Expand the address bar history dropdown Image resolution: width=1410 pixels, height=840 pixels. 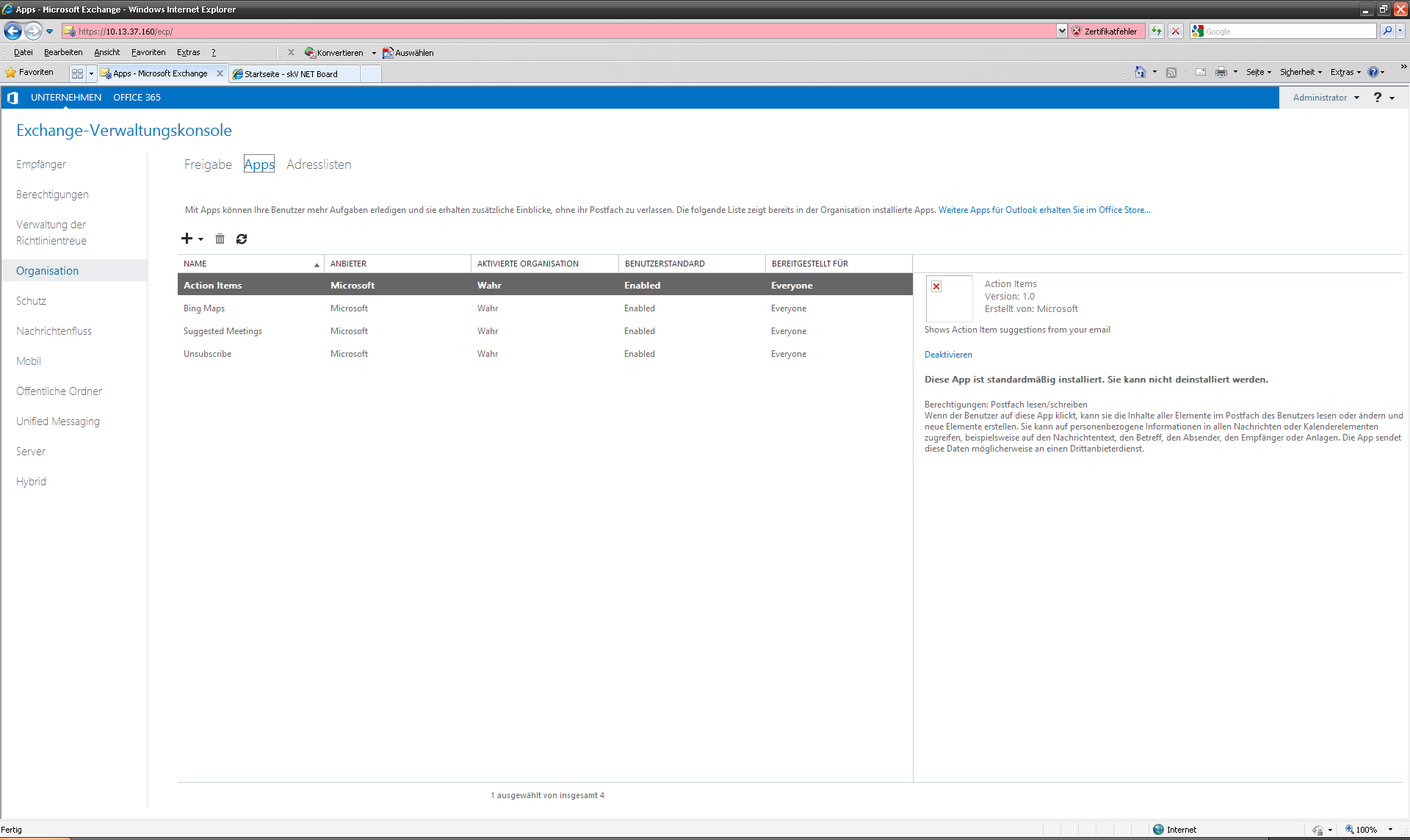1061,32
